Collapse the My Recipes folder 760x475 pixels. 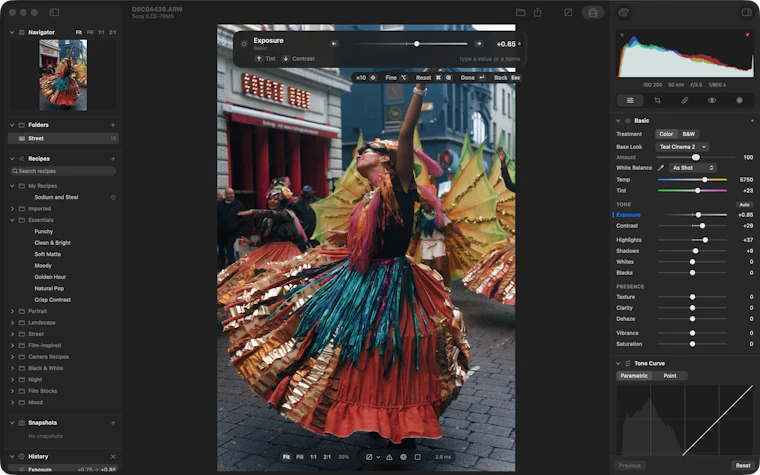tap(12, 186)
